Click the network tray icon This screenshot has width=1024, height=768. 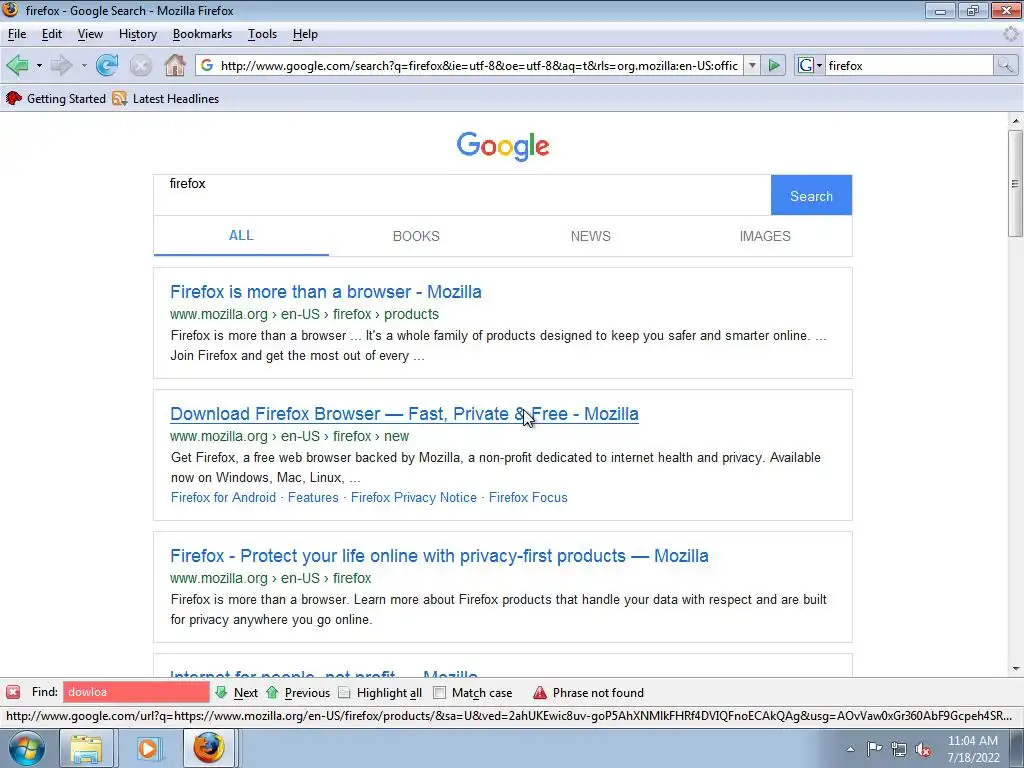(x=899, y=749)
